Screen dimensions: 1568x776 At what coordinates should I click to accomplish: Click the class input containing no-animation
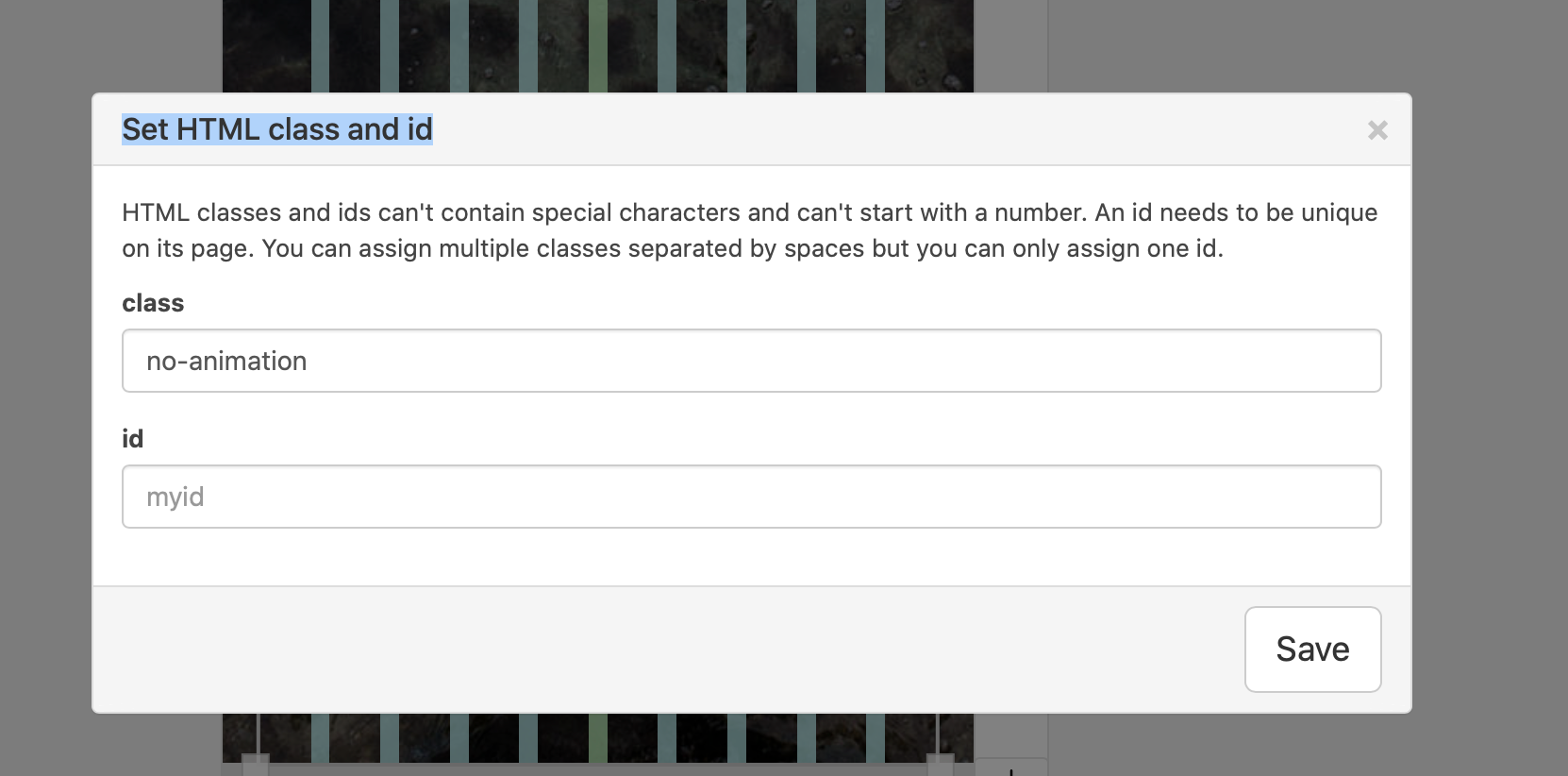pyautogui.click(x=751, y=361)
